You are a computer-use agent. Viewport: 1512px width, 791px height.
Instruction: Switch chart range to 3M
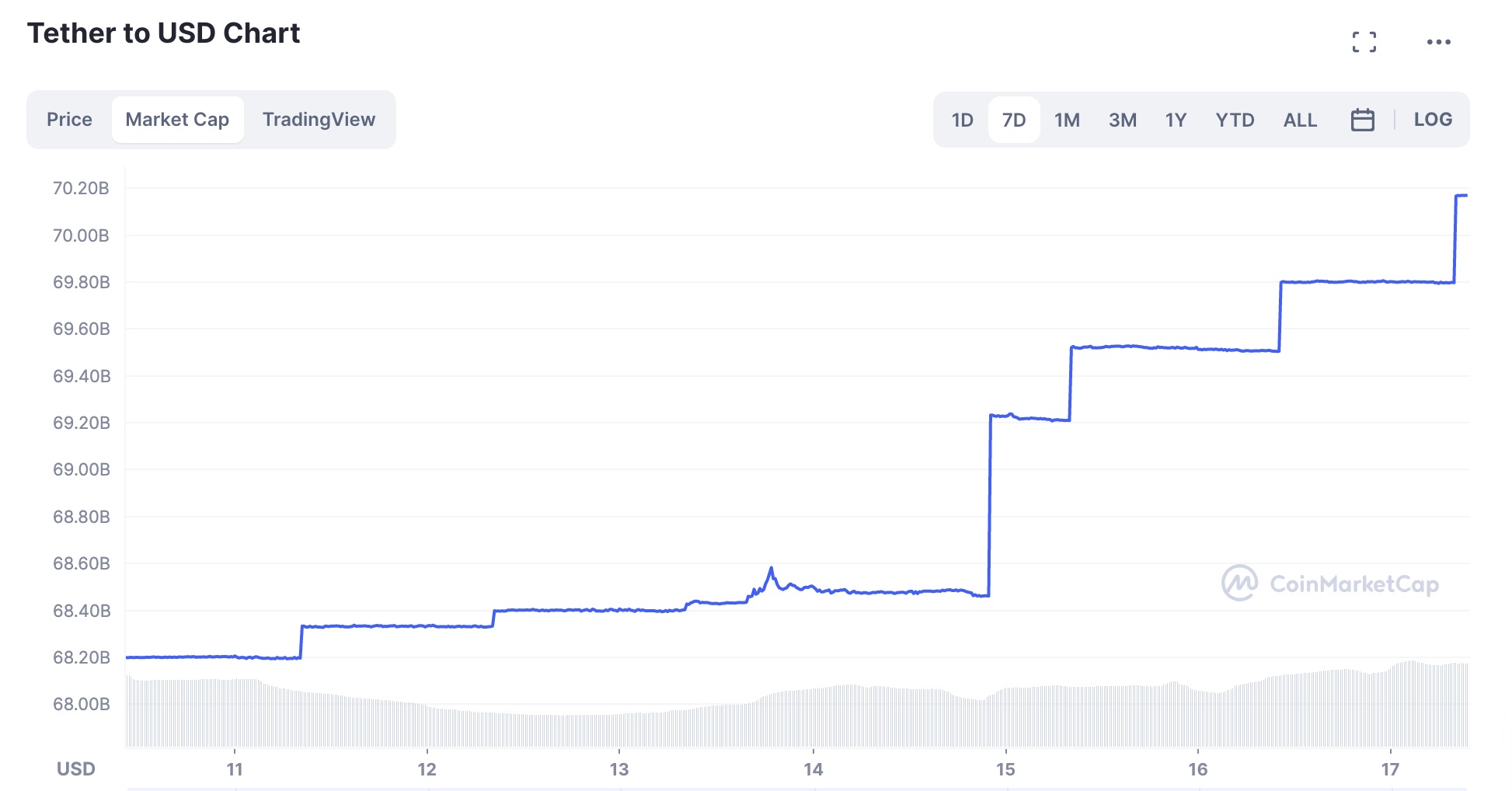tap(1122, 120)
